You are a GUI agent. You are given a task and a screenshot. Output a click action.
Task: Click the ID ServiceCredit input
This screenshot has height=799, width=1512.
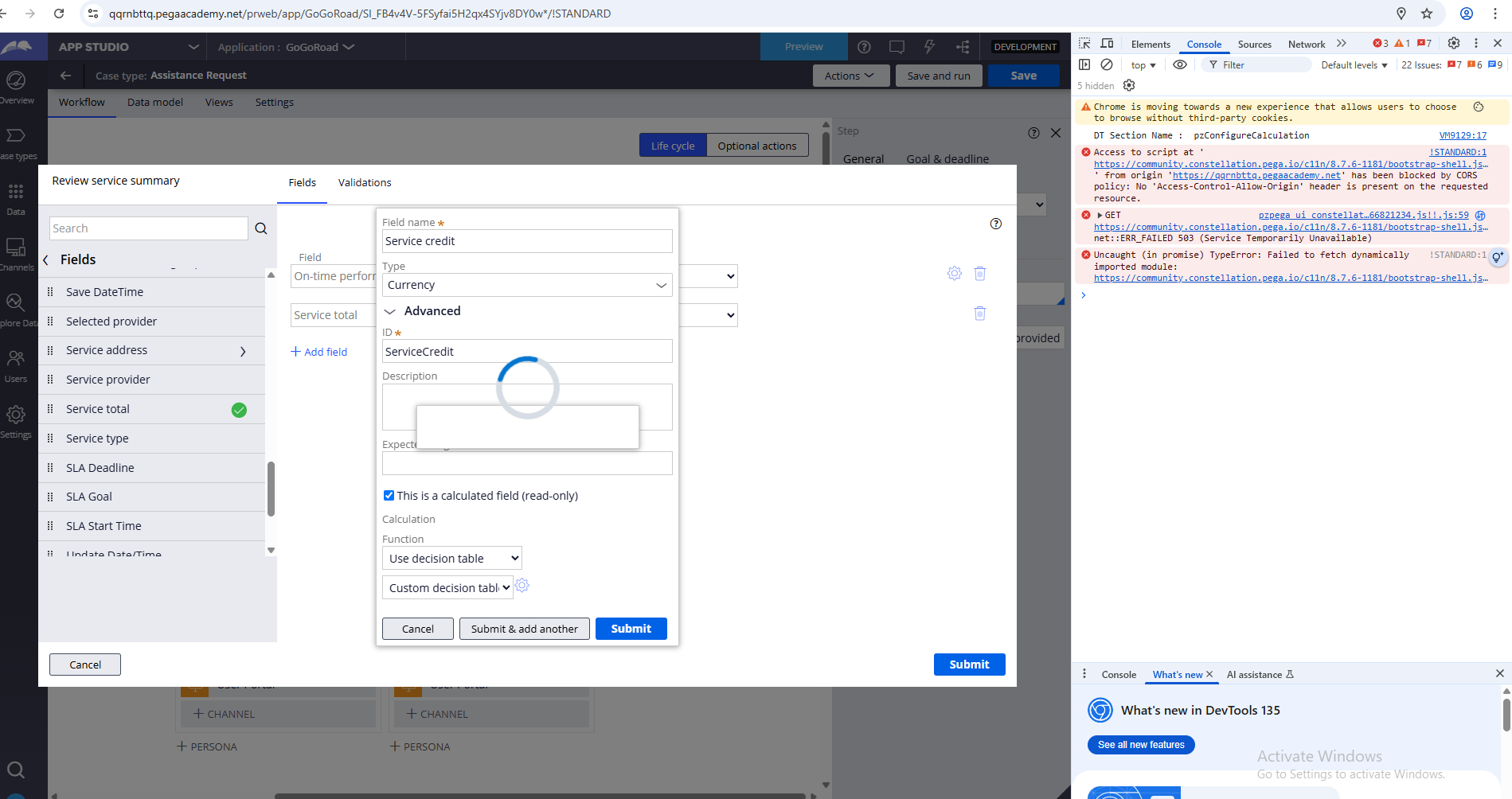tap(527, 351)
